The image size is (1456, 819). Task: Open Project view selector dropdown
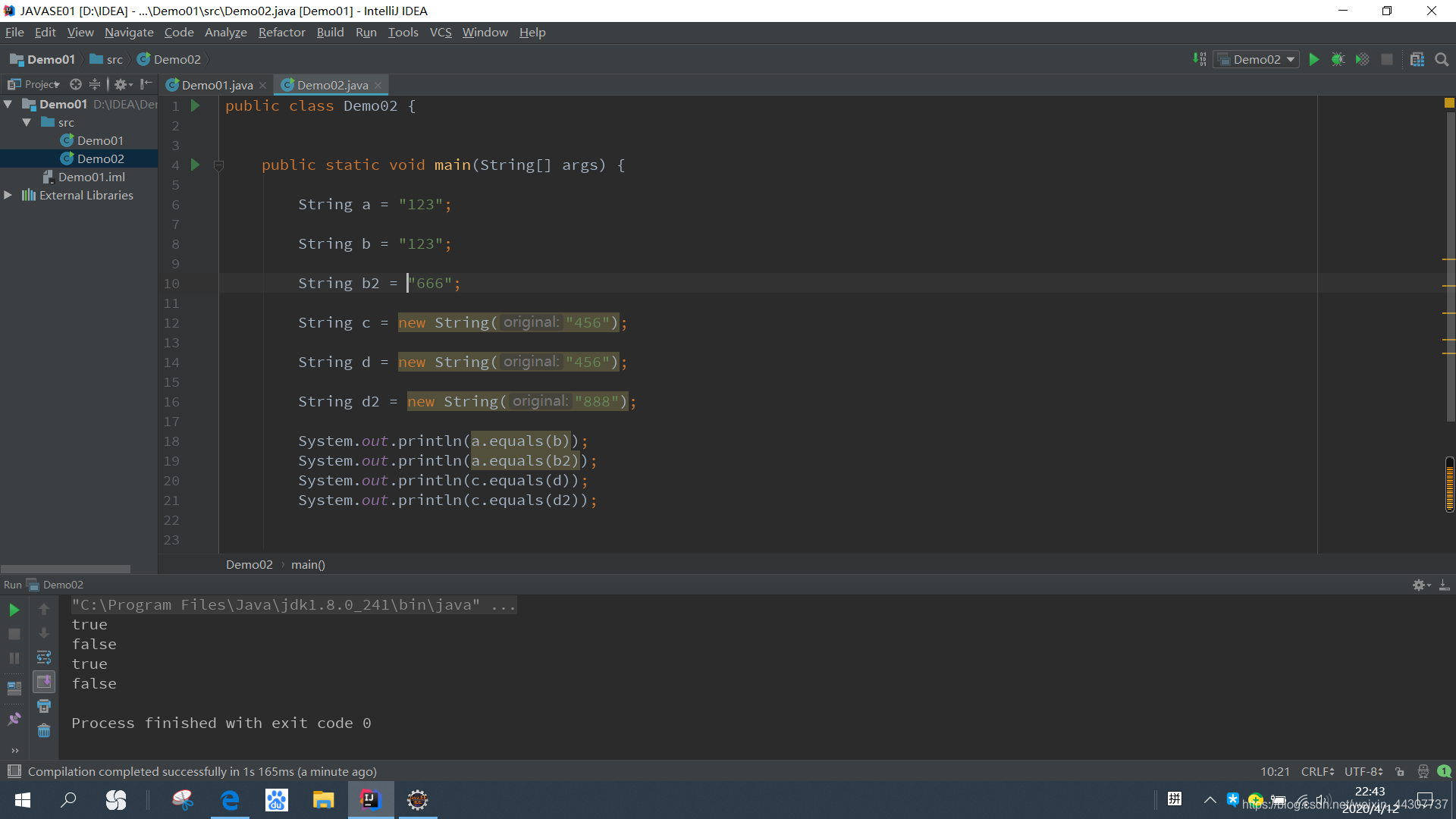click(x=34, y=84)
